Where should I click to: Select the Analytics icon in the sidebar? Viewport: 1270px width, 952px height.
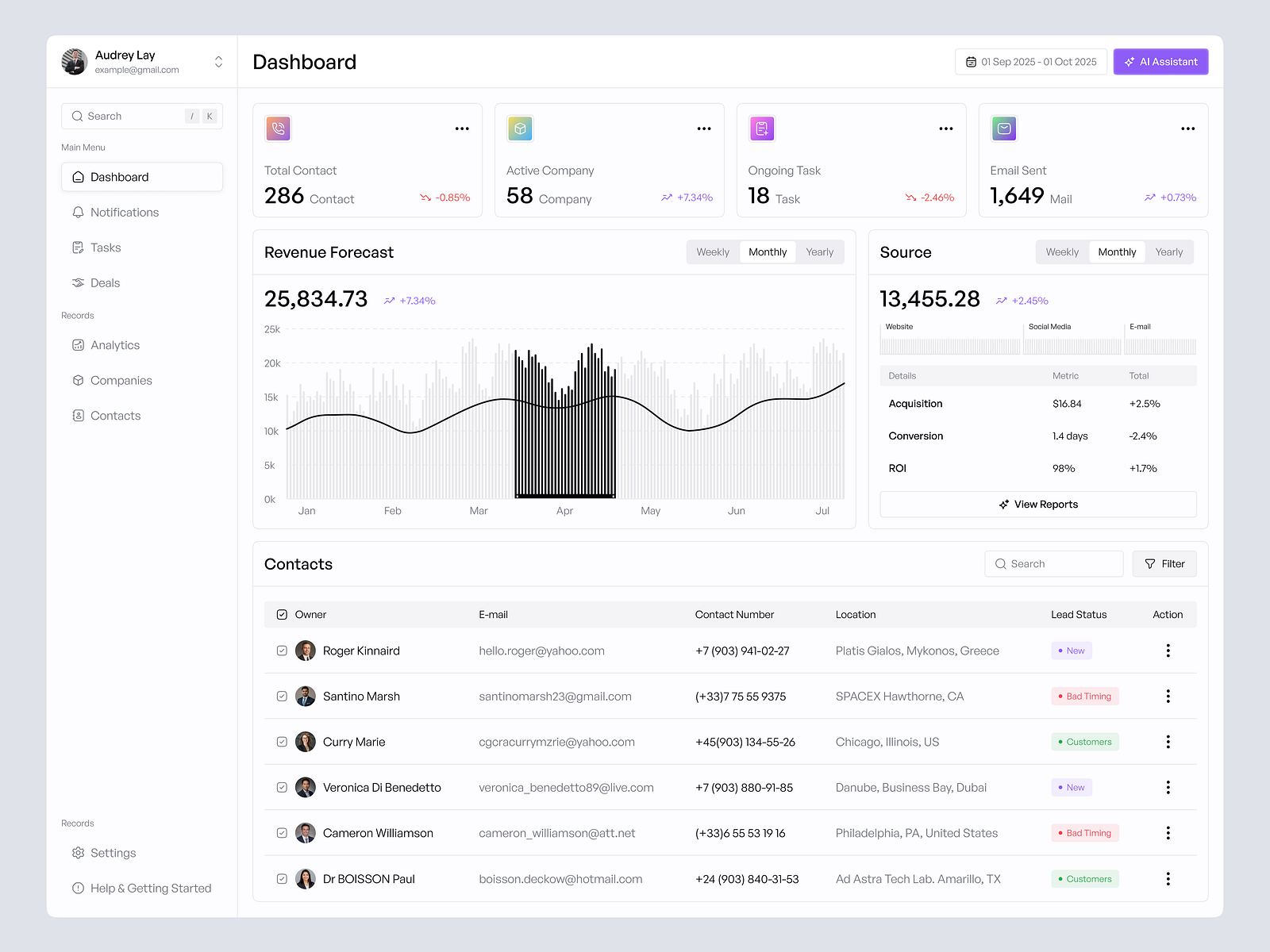click(78, 344)
